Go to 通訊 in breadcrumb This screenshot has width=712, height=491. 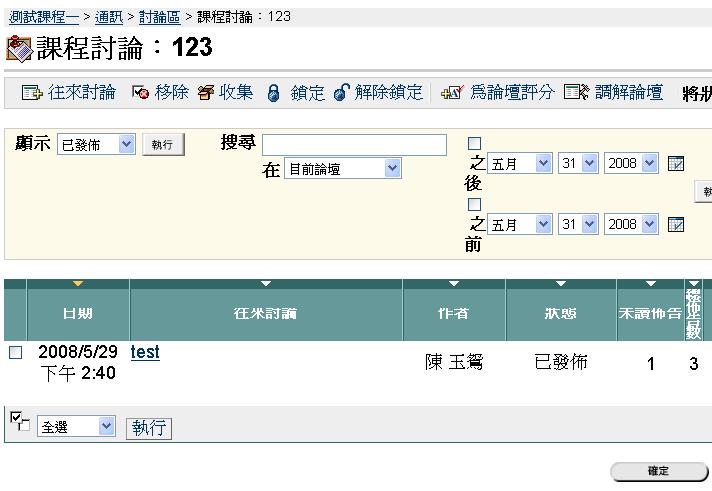coord(109,17)
